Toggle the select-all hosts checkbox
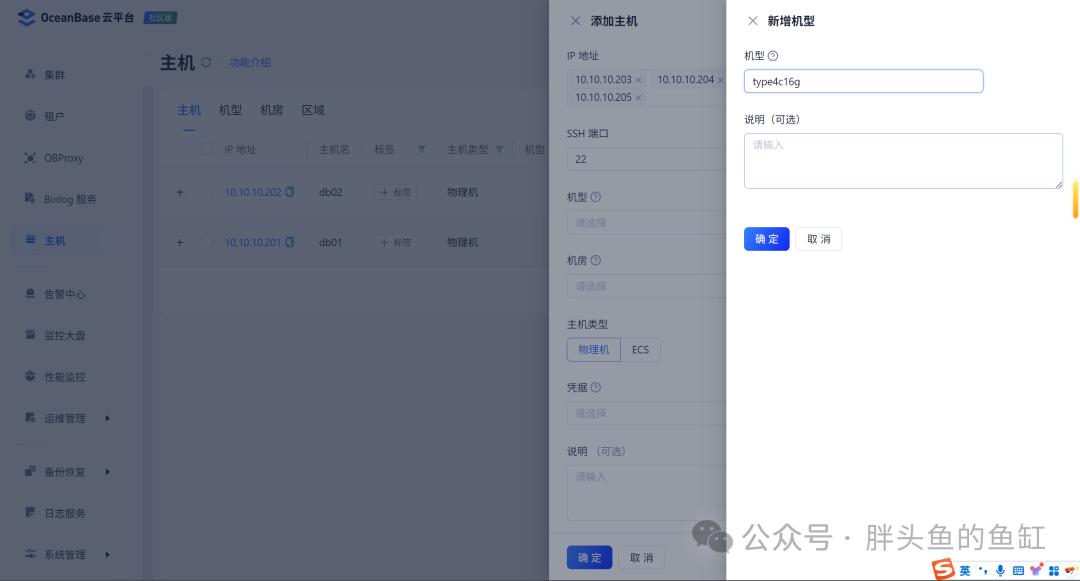Image resolution: width=1080 pixels, height=581 pixels. point(207,149)
